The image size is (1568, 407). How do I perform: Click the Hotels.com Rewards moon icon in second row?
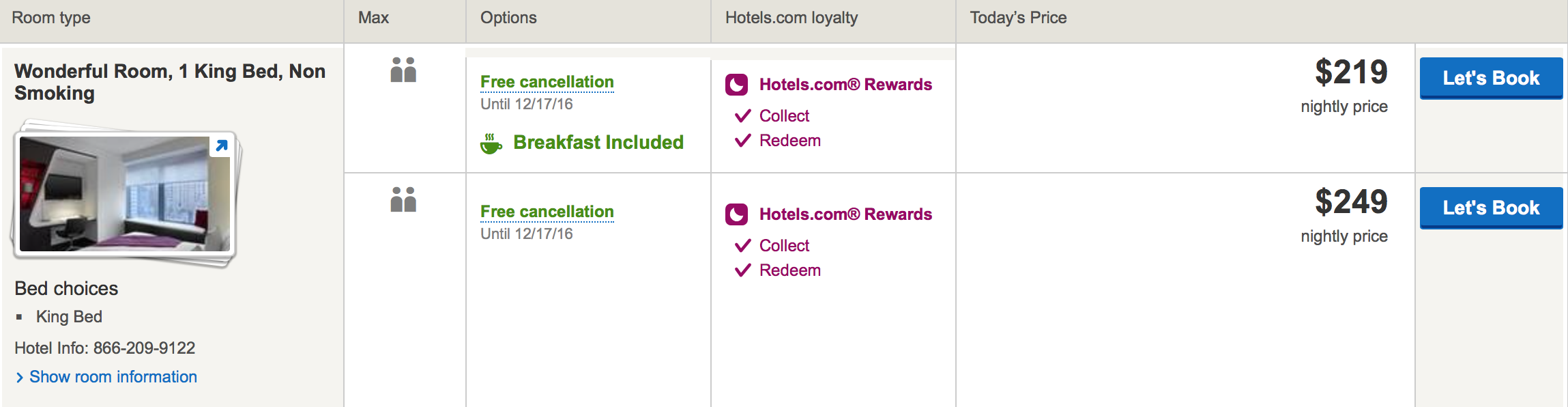pyautogui.click(x=737, y=214)
